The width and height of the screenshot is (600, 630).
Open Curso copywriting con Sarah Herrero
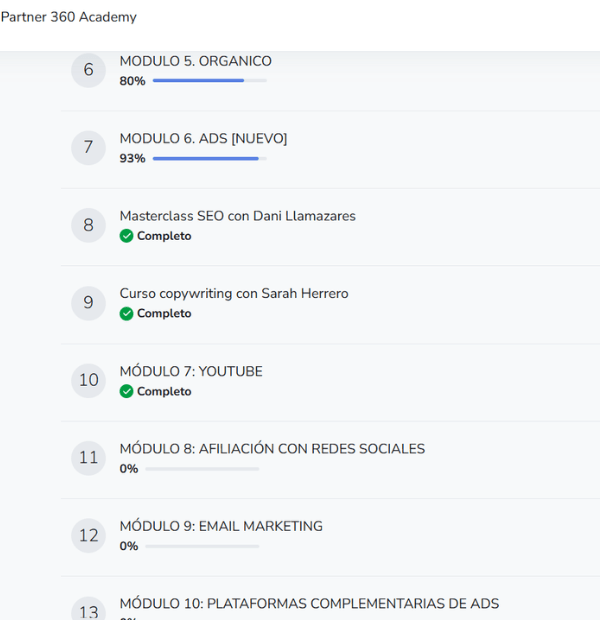click(x=234, y=294)
